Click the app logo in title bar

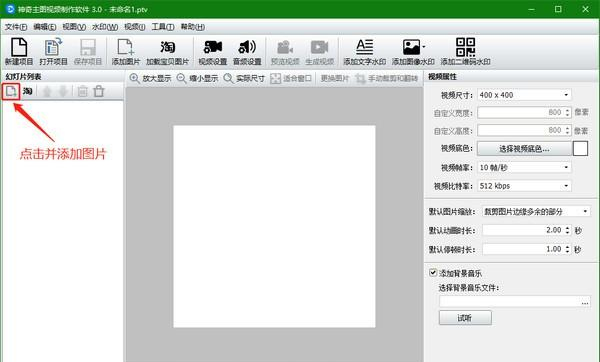point(10,9)
